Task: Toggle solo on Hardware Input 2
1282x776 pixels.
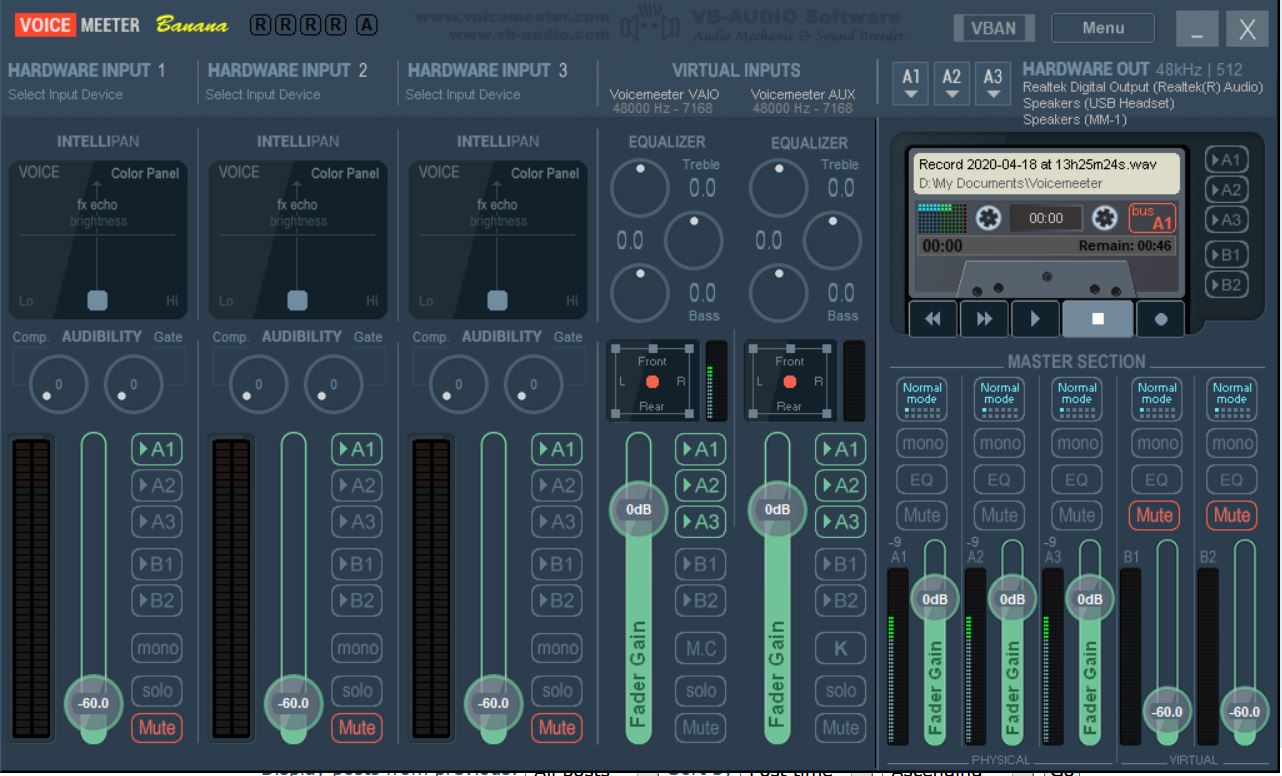Action: (357, 691)
